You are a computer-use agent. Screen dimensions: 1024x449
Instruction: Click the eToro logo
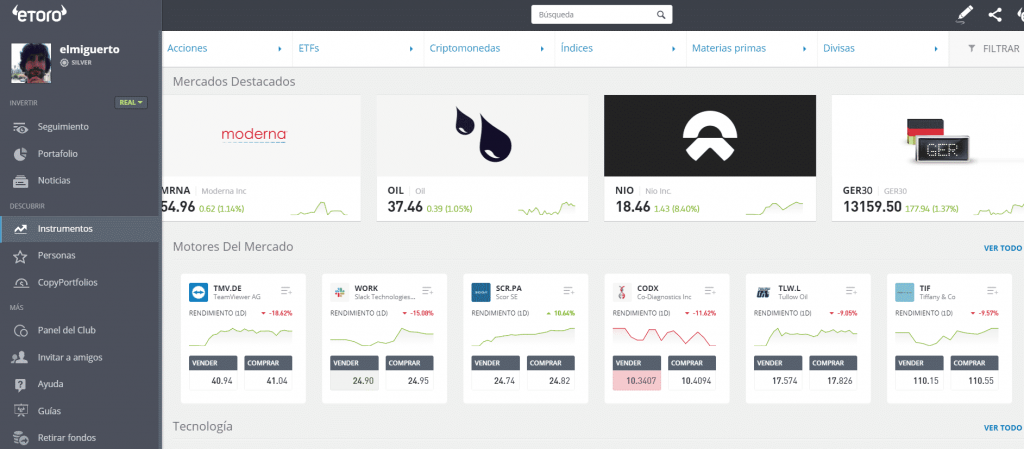tap(40, 14)
